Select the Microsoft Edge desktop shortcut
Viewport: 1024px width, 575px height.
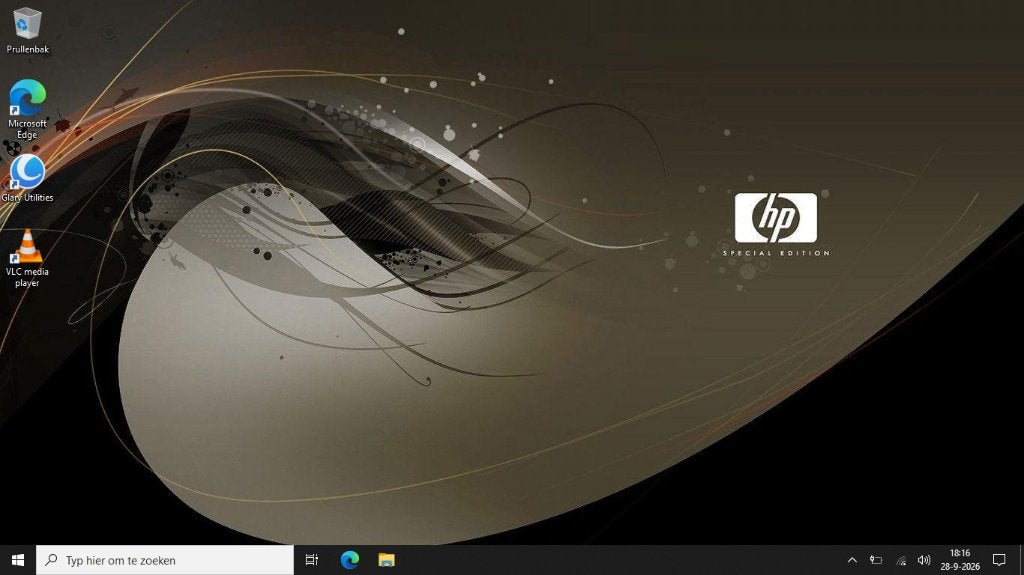[x=27, y=109]
